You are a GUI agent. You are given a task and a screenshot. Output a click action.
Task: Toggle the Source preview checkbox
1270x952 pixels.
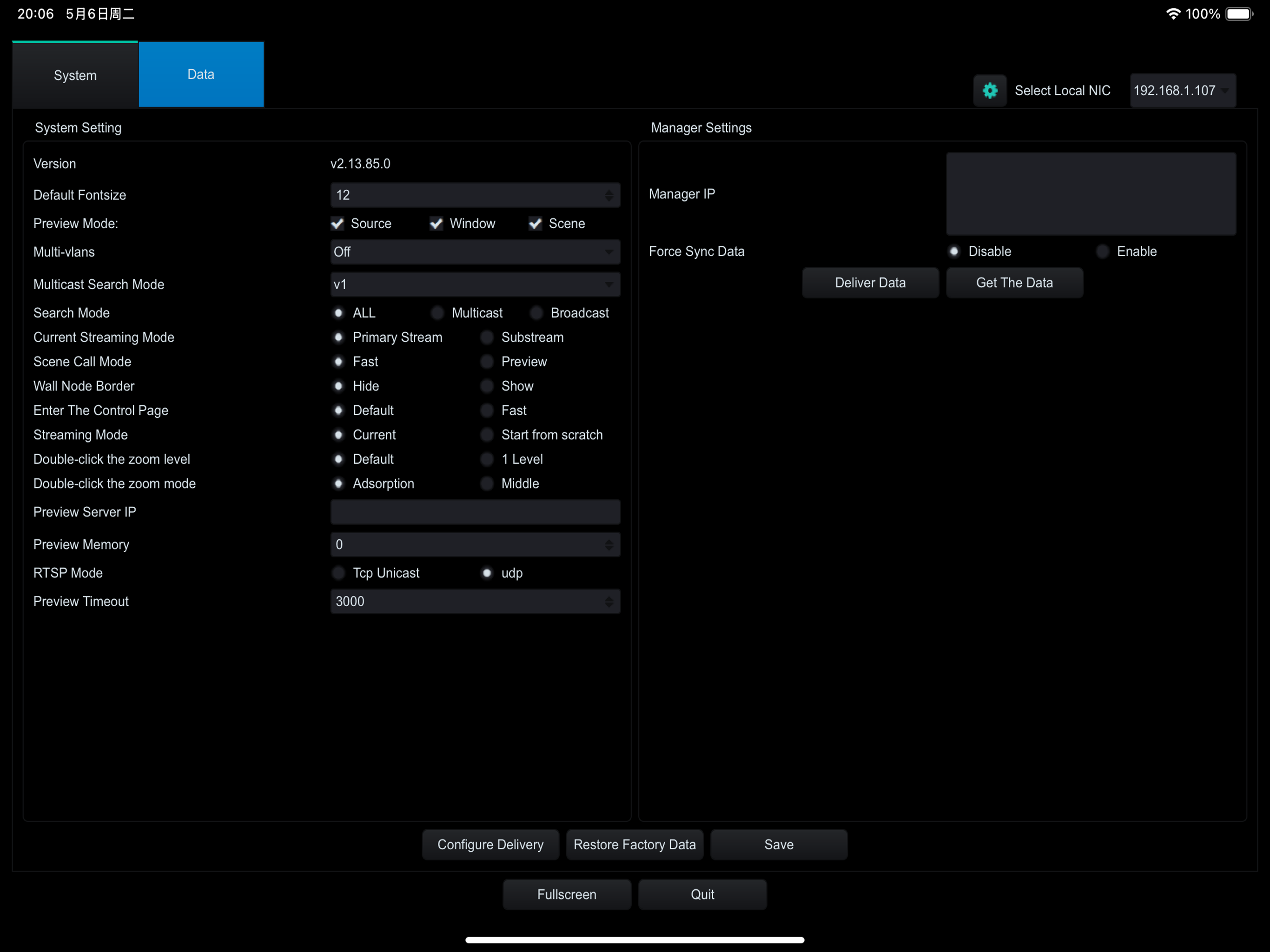point(337,224)
